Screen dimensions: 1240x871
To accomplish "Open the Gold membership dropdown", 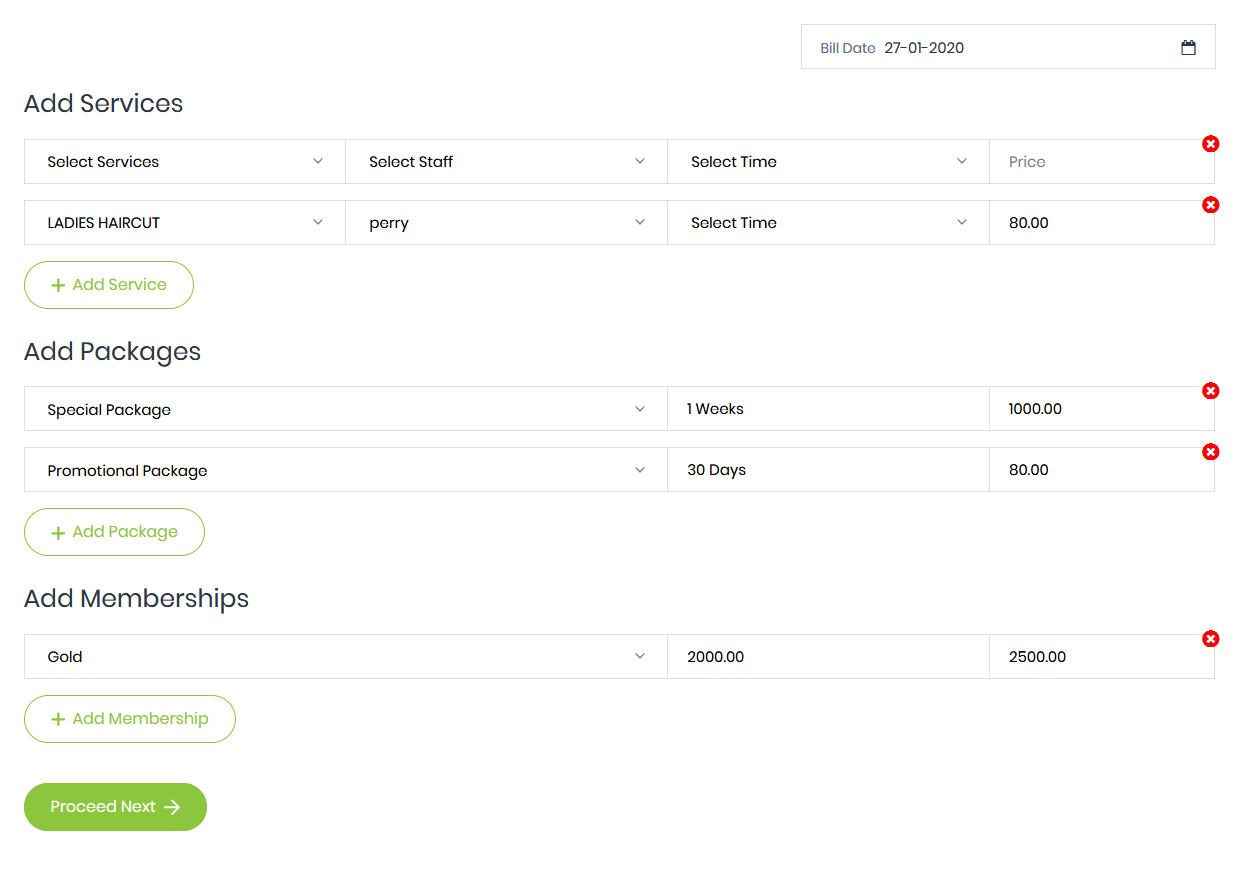I will (346, 657).
